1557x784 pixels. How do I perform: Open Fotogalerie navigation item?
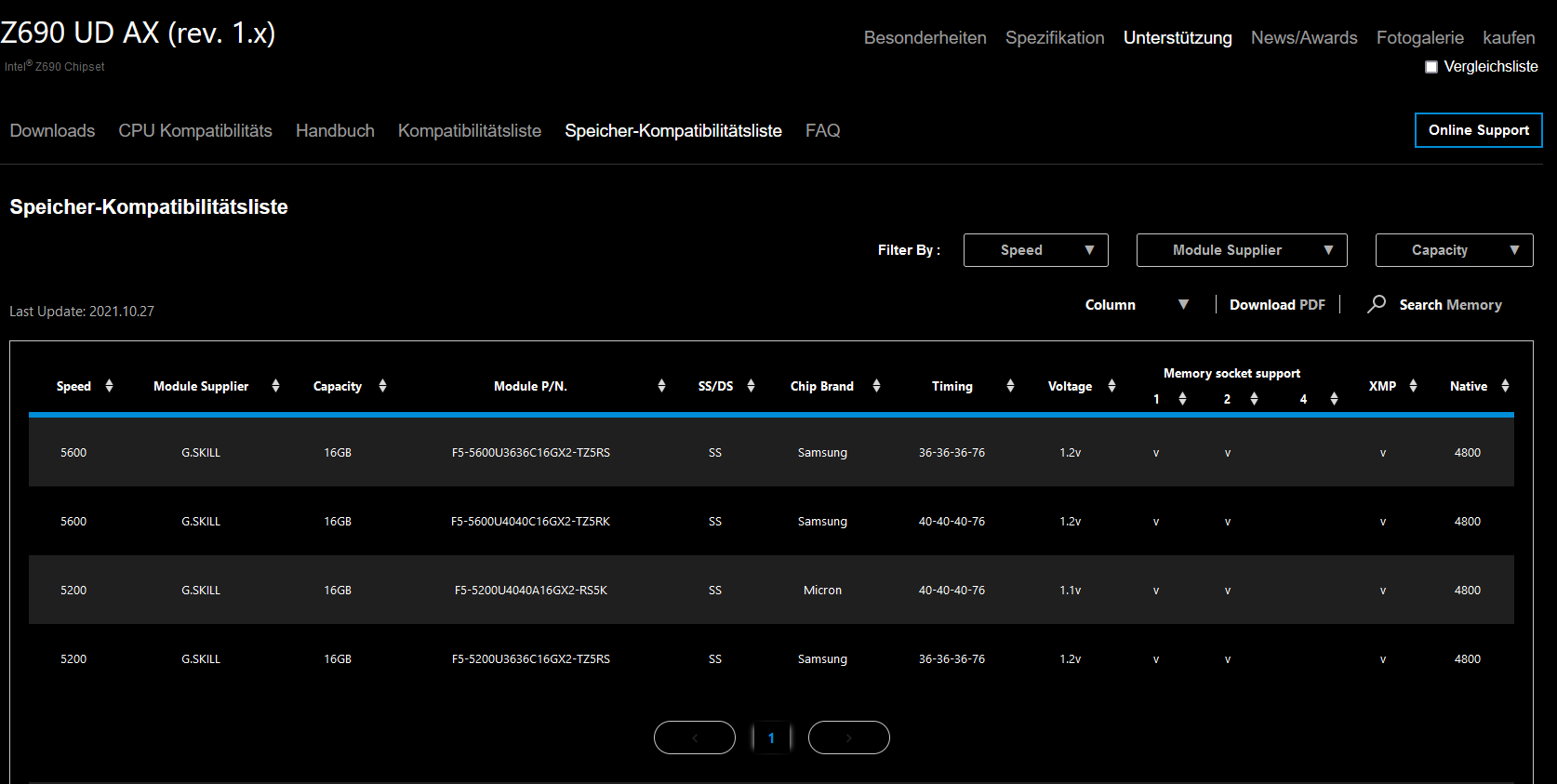tap(1420, 38)
